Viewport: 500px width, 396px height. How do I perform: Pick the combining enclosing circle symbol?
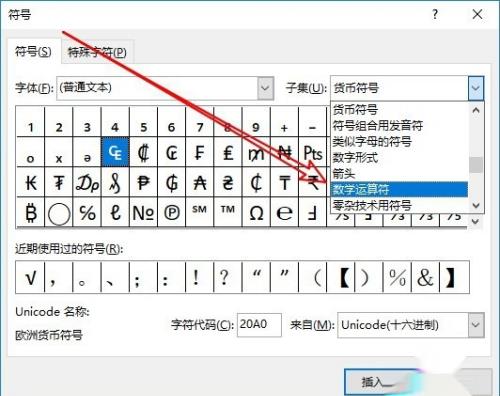click(59, 213)
